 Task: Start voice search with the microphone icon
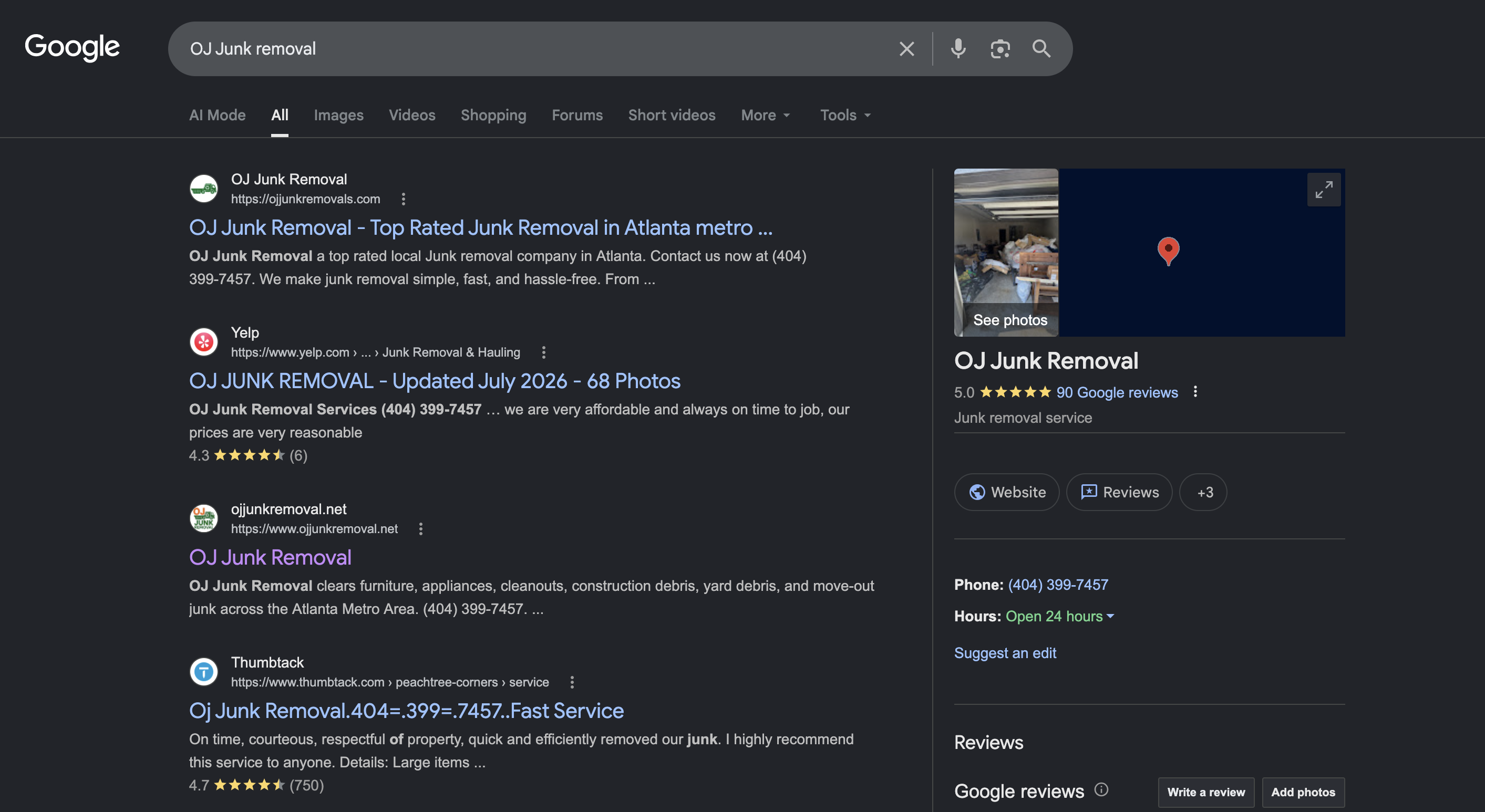pyautogui.click(x=958, y=49)
